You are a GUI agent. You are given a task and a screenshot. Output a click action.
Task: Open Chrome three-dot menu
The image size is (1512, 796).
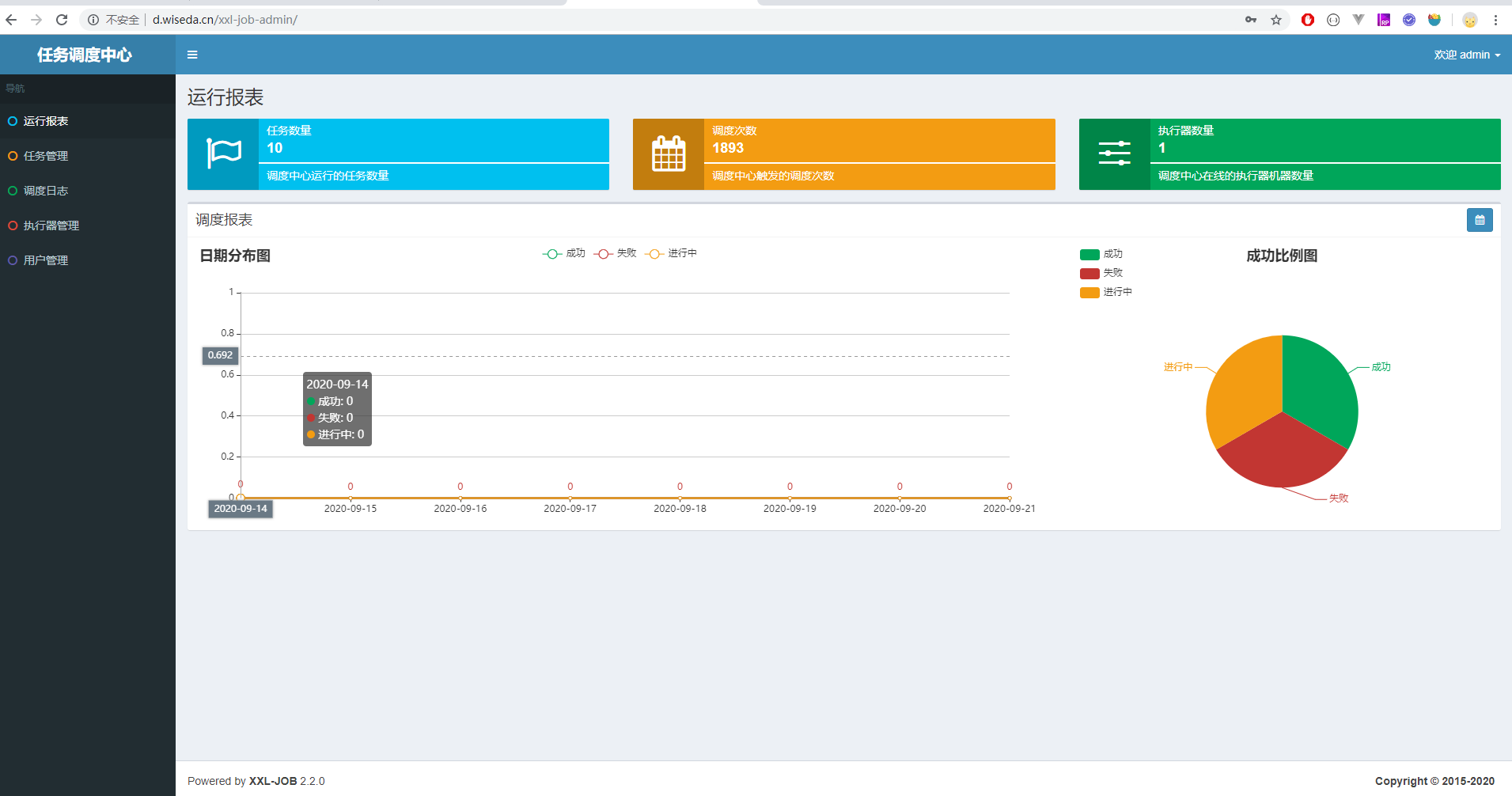pos(1495,20)
